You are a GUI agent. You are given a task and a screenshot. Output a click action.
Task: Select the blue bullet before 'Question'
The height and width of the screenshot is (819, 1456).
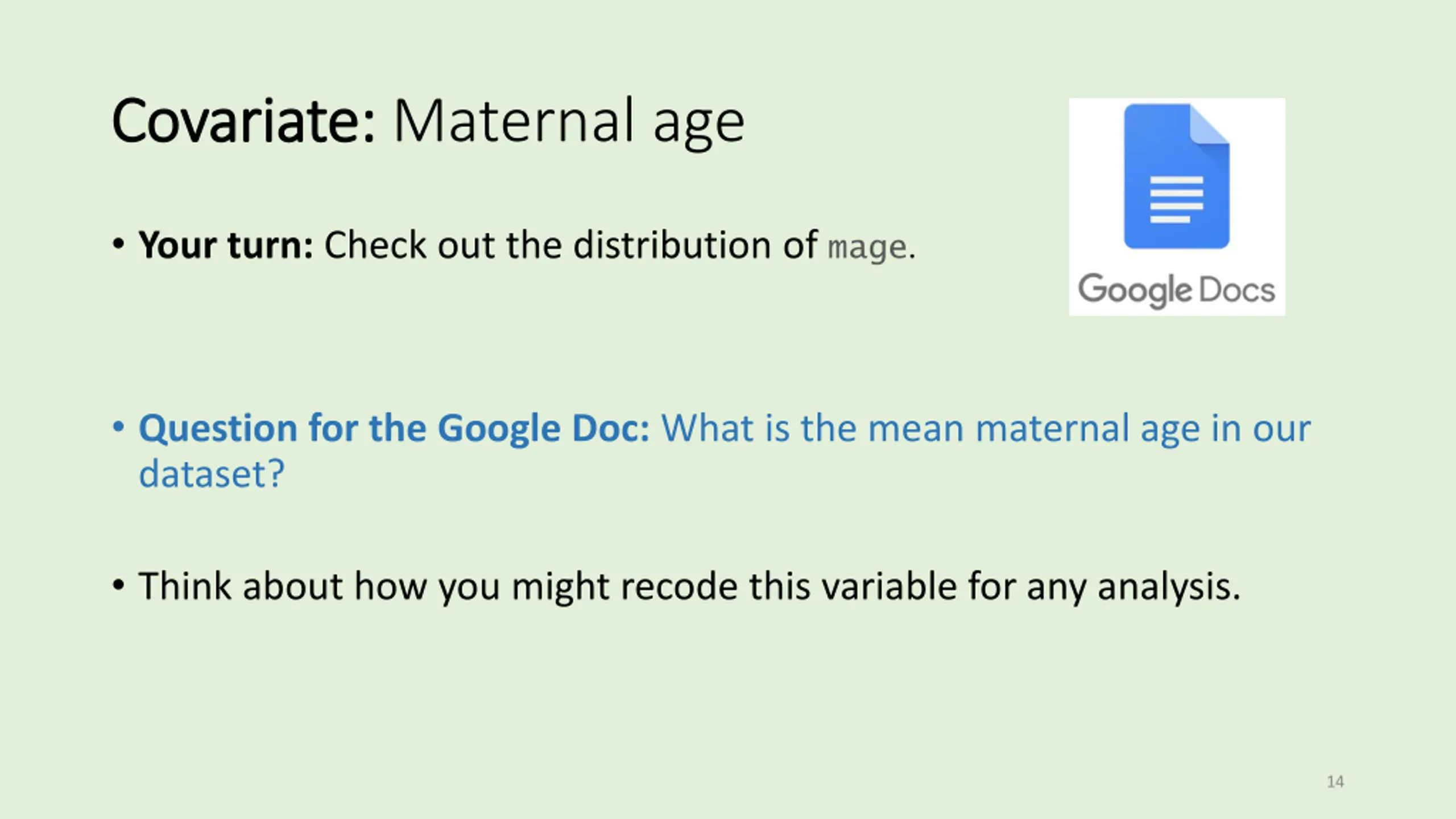(x=118, y=427)
